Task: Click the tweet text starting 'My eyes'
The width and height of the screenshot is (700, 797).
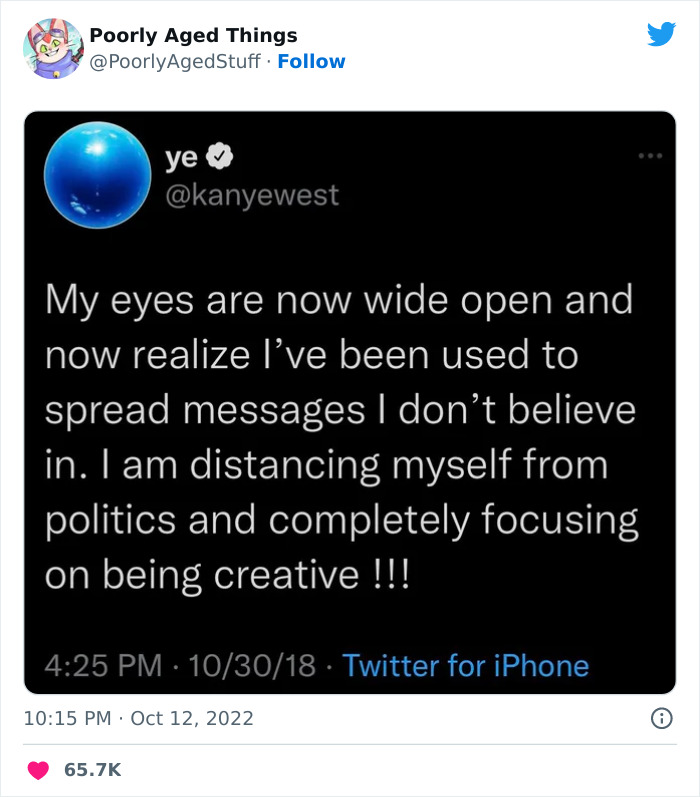Action: coord(340,438)
